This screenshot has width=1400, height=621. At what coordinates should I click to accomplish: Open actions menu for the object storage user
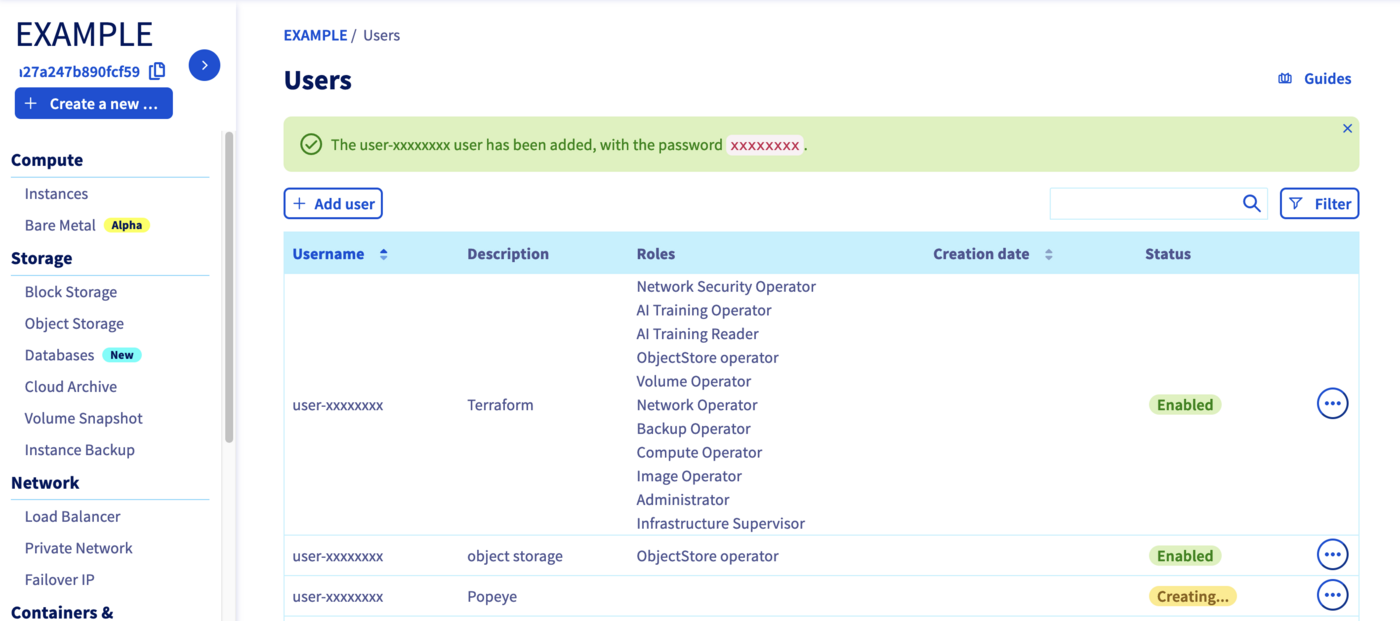tap(1332, 555)
